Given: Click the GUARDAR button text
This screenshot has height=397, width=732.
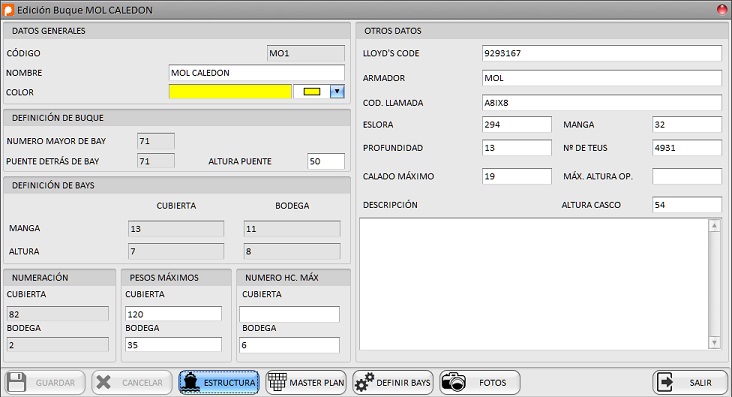Looking at the screenshot, I should coord(55,383).
